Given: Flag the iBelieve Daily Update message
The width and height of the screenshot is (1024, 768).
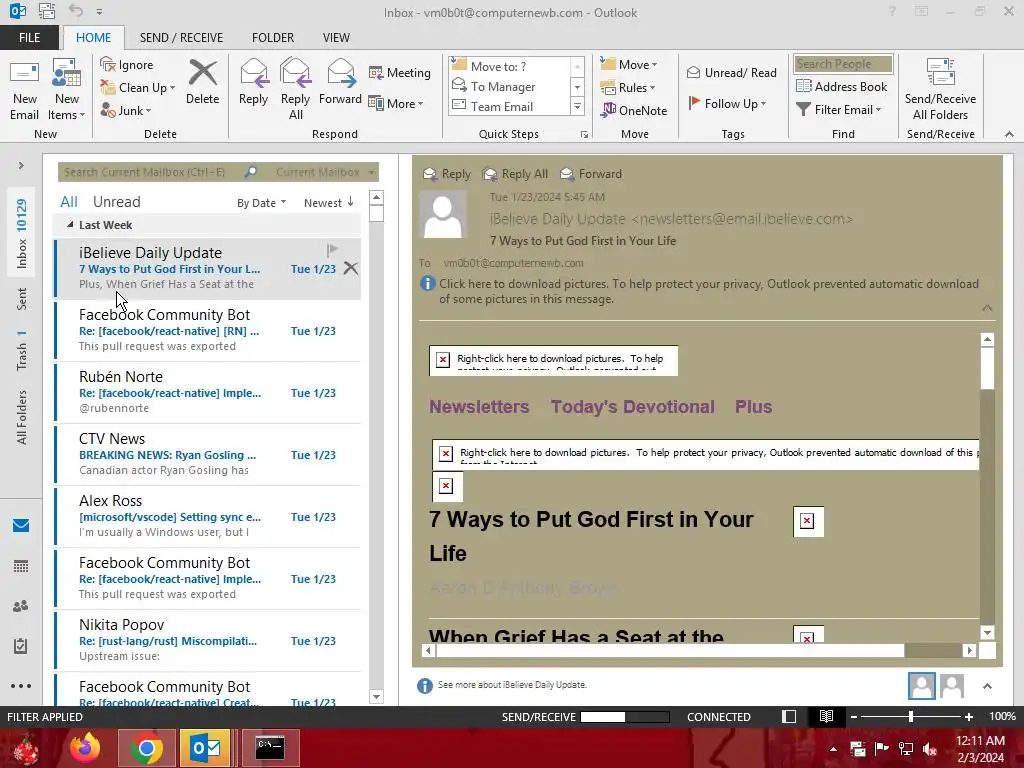Looking at the screenshot, I should tap(332, 249).
